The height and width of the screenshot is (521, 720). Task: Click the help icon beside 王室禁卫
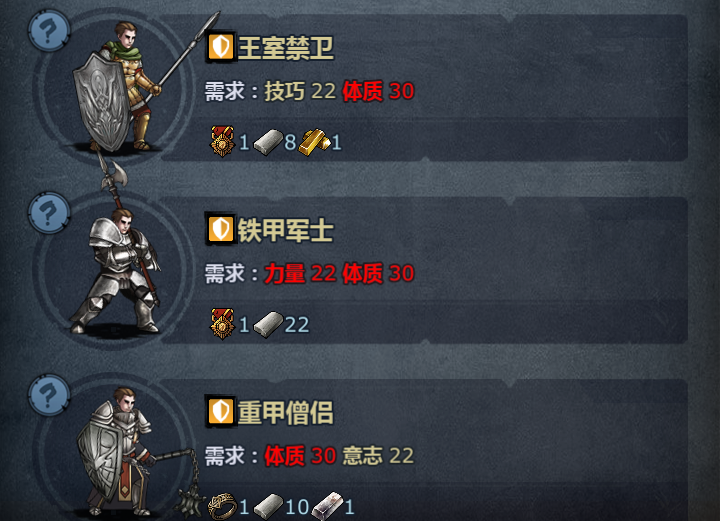[x=49, y=30]
